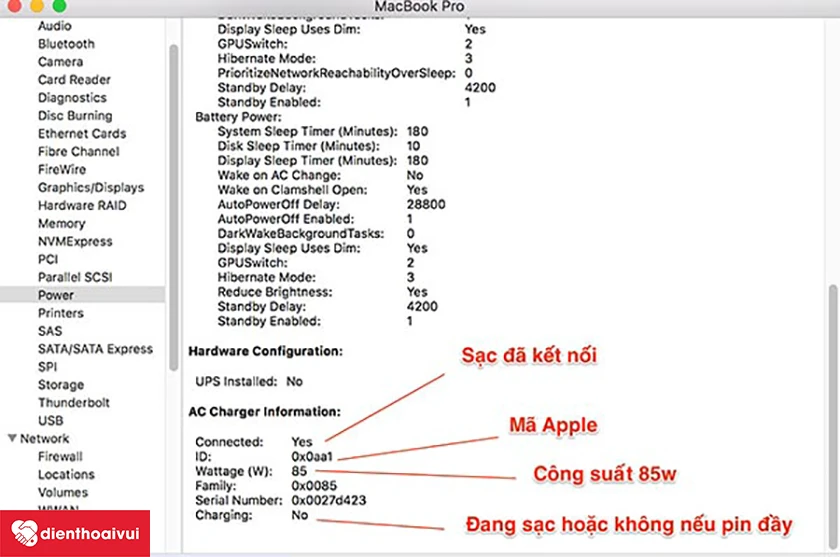
Task: Click the Family value 0x0085
Action: pos(314,486)
